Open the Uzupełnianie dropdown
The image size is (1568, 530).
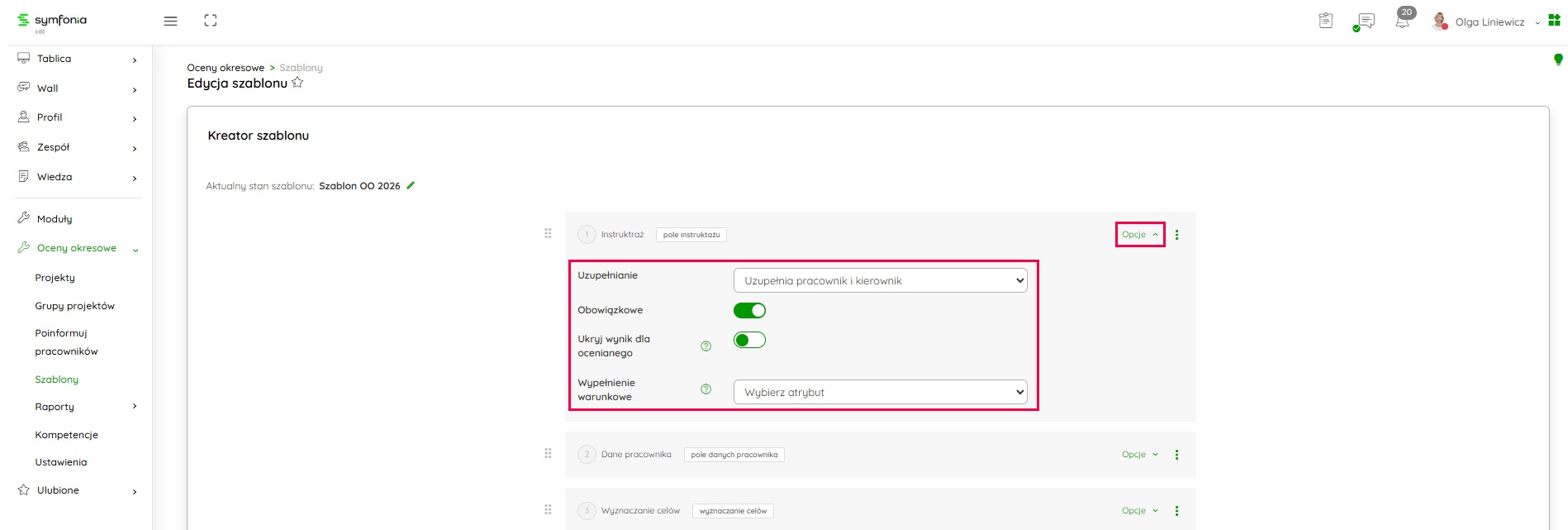point(880,280)
